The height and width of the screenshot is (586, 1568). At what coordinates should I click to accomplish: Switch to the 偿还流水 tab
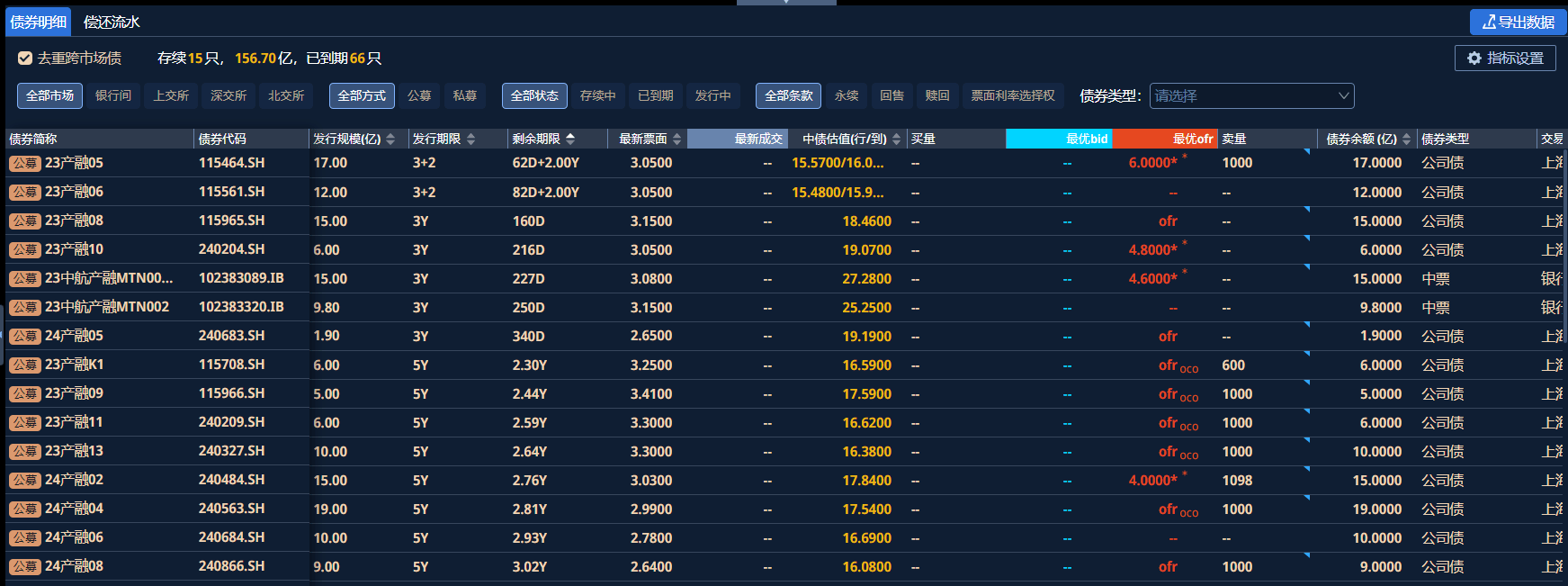click(112, 23)
